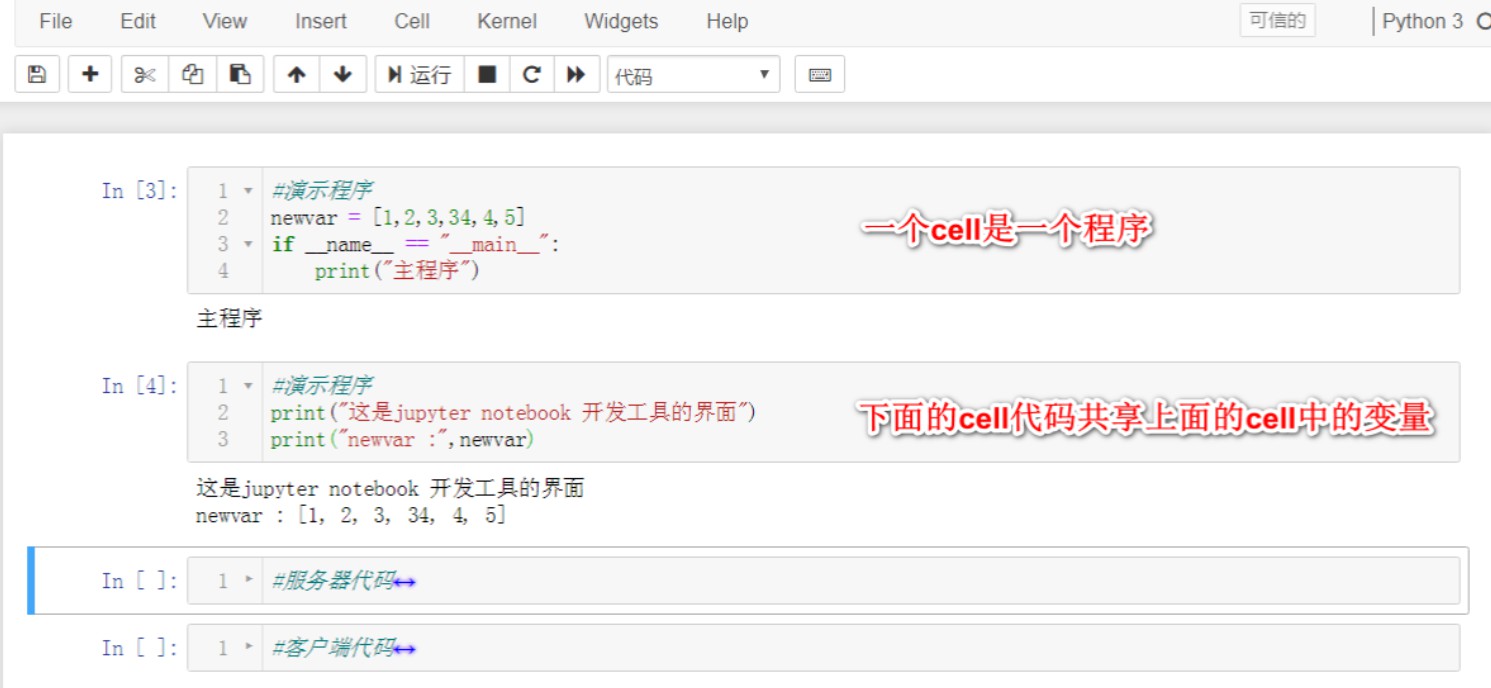
Task: Open the cell type dropdown showing 代码
Action: (693, 75)
